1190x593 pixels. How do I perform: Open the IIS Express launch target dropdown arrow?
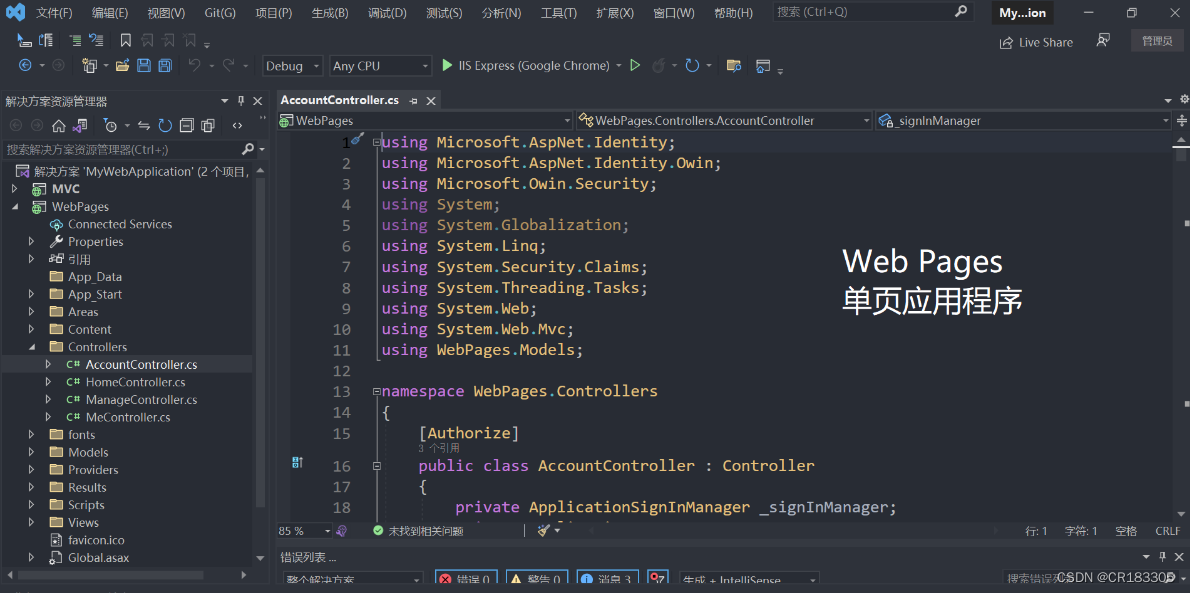619,66
